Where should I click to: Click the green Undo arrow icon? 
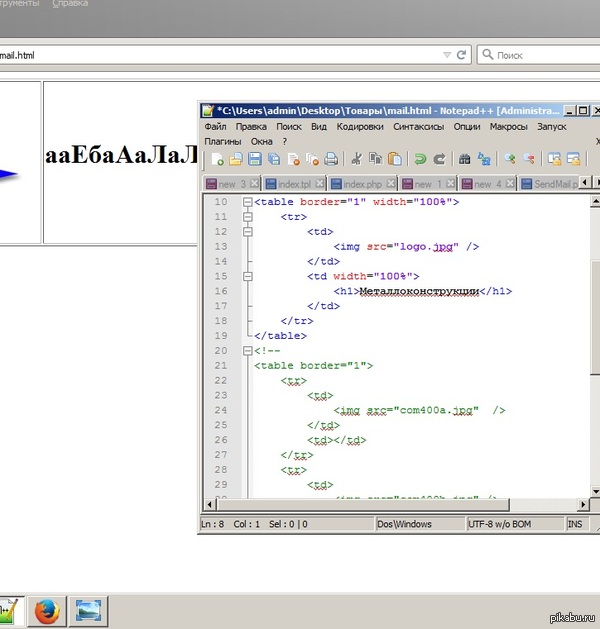point(421,159)
